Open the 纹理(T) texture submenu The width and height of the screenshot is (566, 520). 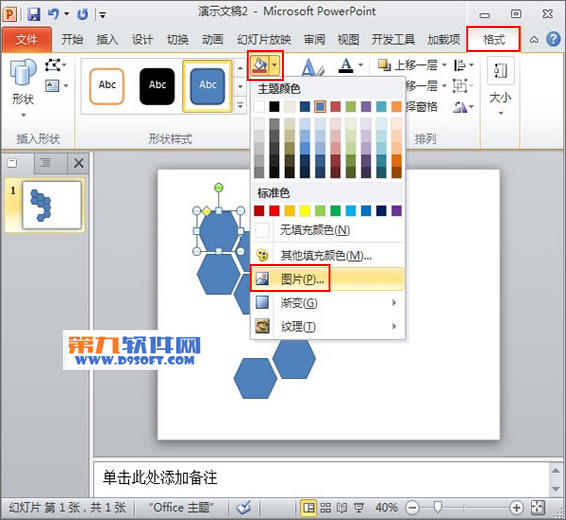click(x=328, y=327)
